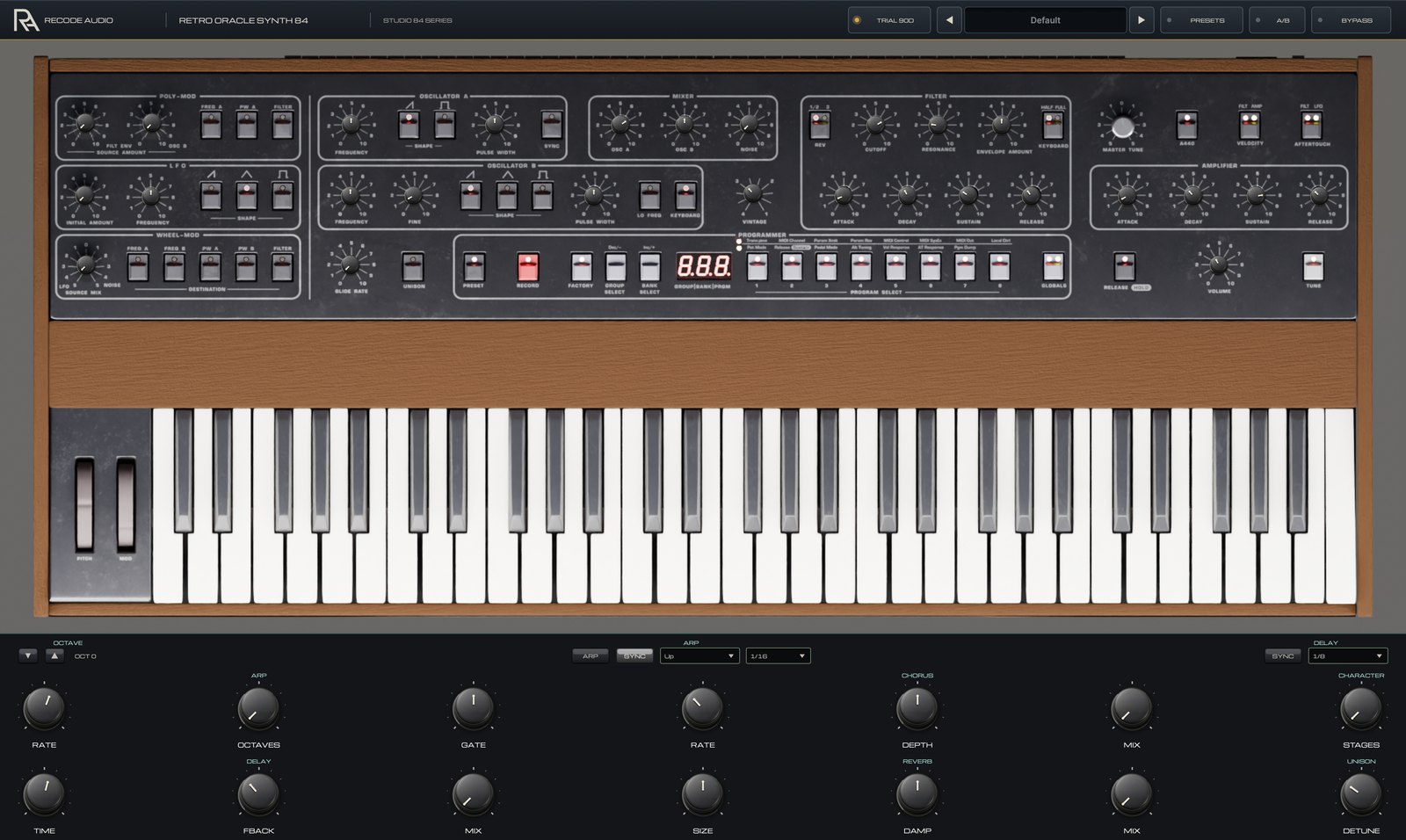
Task: Toggle Oscillator B Lo Freq switch
Action: click(649, 195)
